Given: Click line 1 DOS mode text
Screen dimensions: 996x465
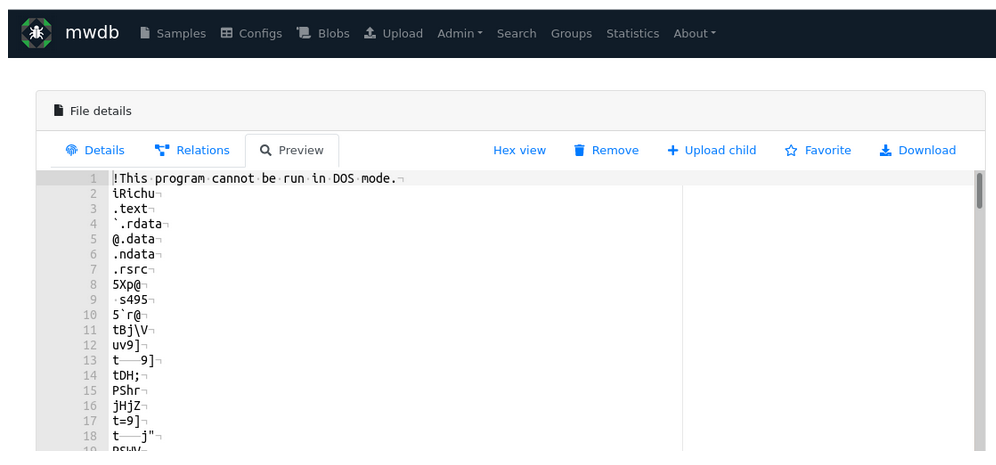Looking at the screenshot, I should click(254, 179).
